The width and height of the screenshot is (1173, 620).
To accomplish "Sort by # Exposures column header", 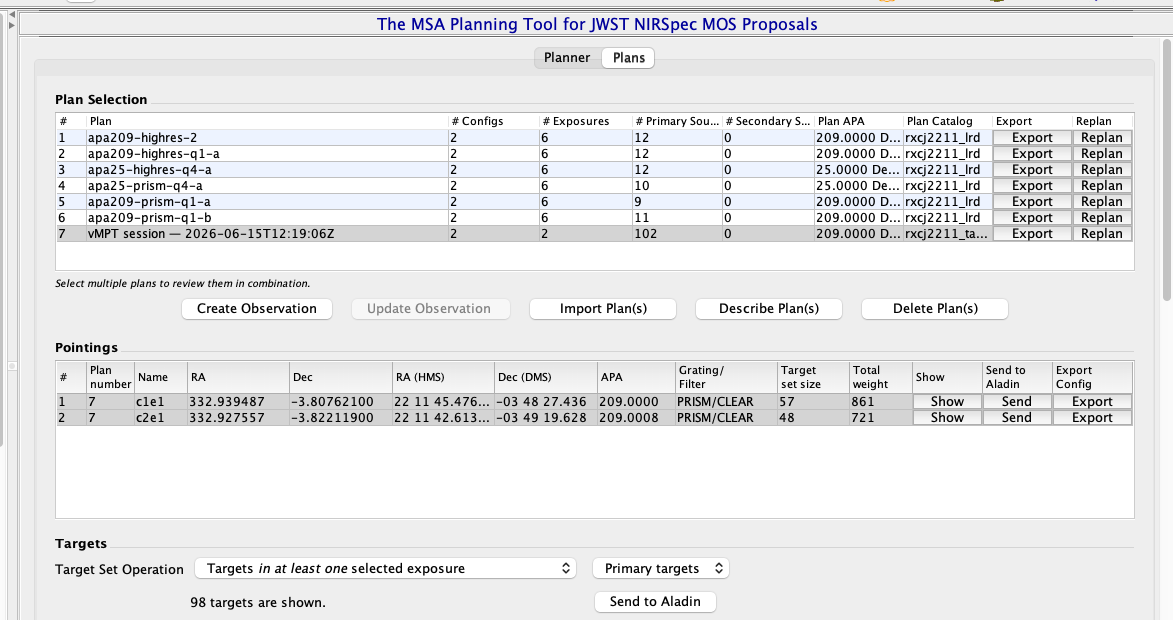I will (586, 121).
